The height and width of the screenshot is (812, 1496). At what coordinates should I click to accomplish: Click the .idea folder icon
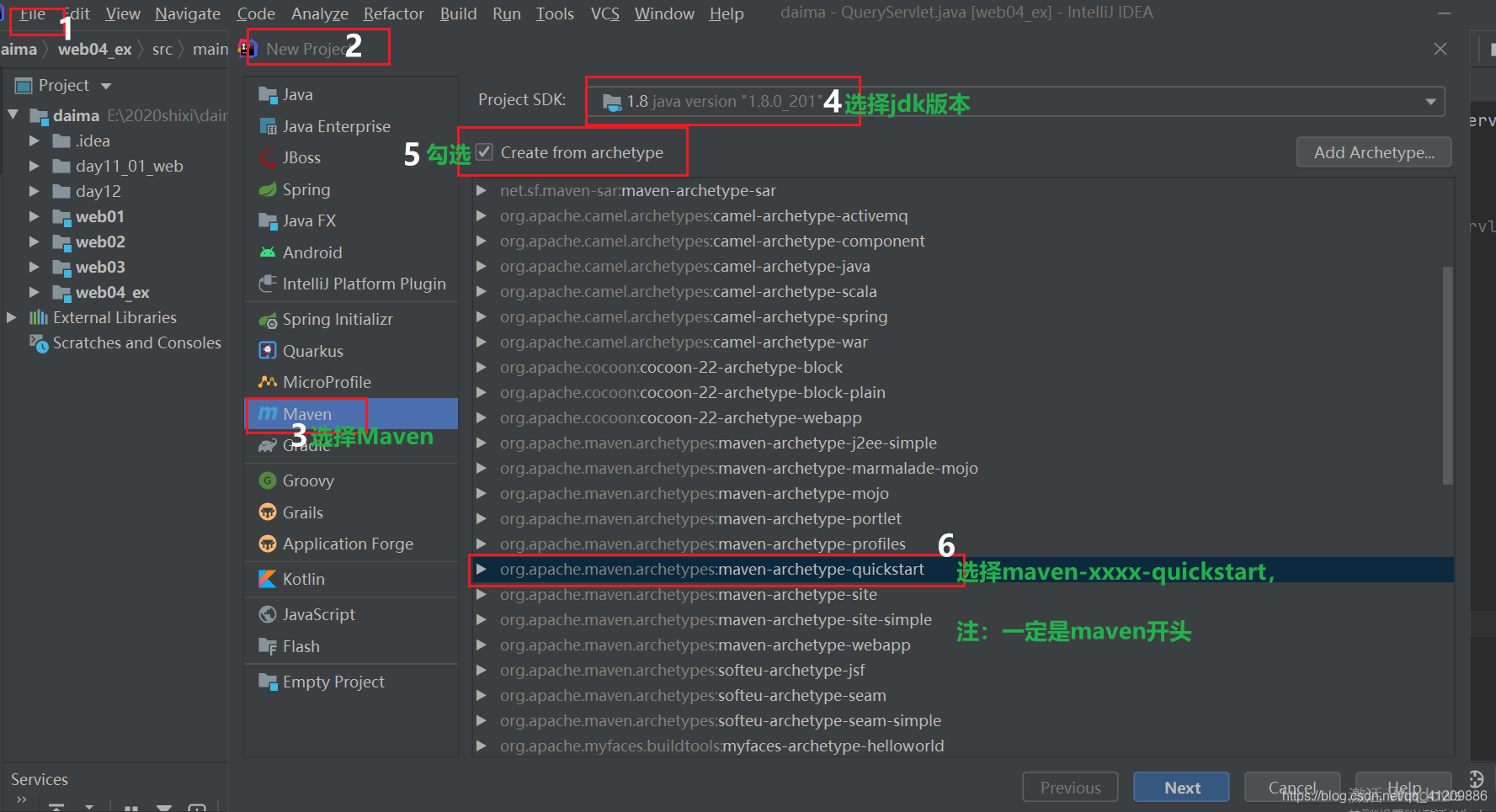click(61, 141)
